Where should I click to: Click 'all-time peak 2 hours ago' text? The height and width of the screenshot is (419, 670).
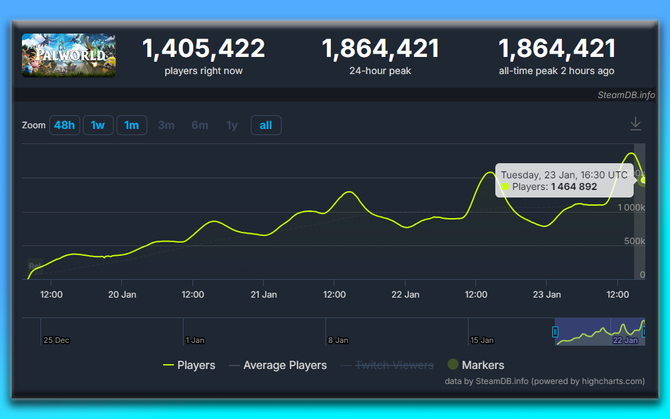pyautogui.click(x=557, y=71)
